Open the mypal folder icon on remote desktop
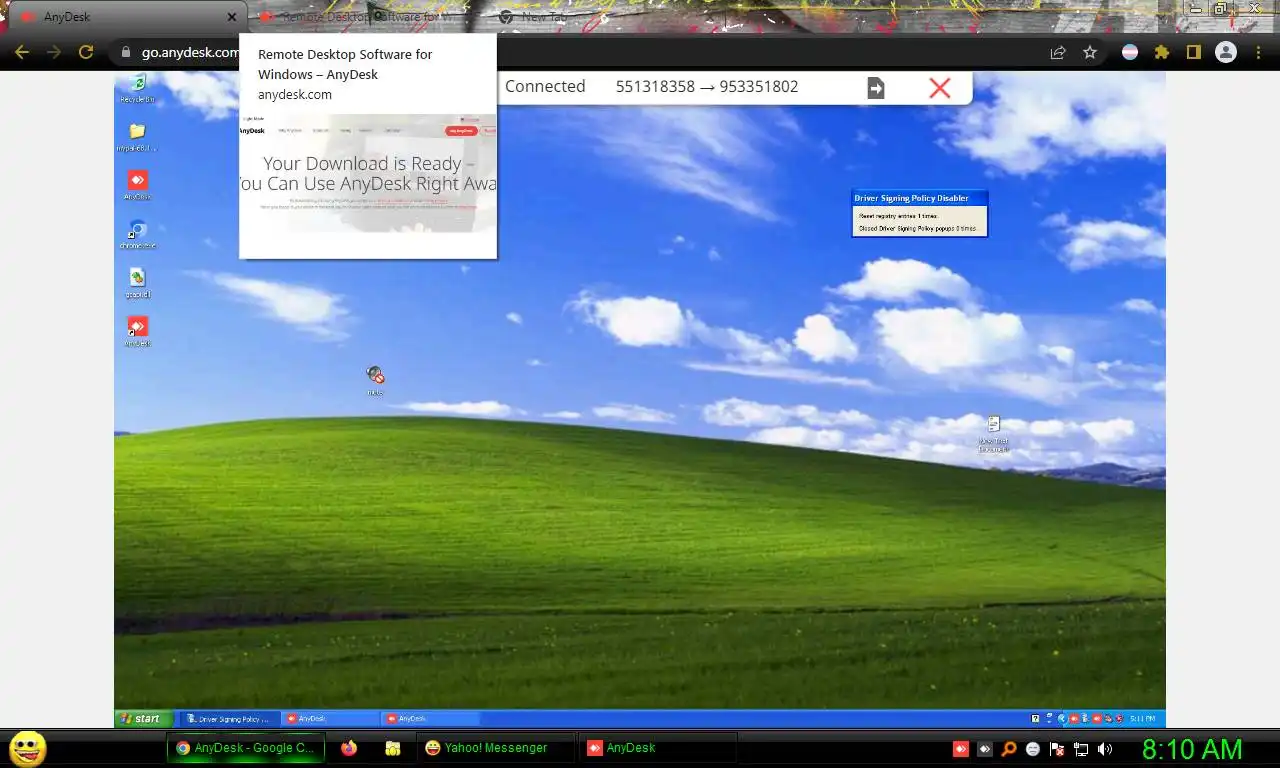 coord(137,137)
